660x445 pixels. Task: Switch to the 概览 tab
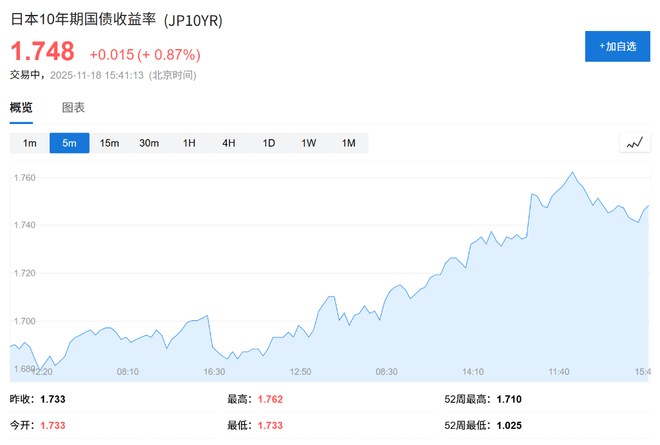click(x=21, y=107)
